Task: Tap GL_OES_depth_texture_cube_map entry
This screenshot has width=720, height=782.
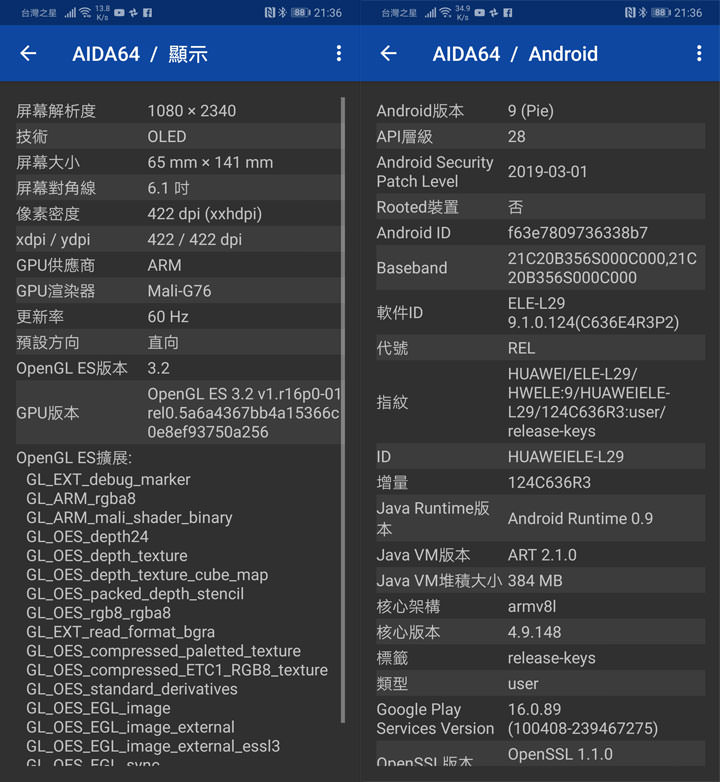Action: click(x=147, y=575)
